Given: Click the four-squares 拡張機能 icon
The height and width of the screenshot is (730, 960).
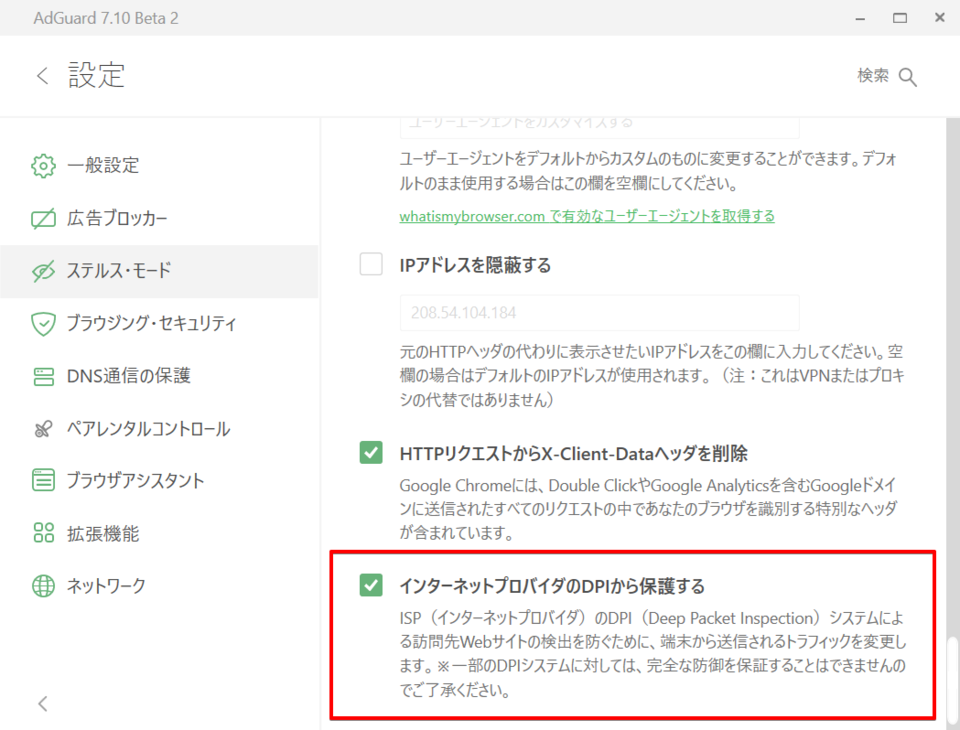Looking at the screenshot, I should click(43, 533).
